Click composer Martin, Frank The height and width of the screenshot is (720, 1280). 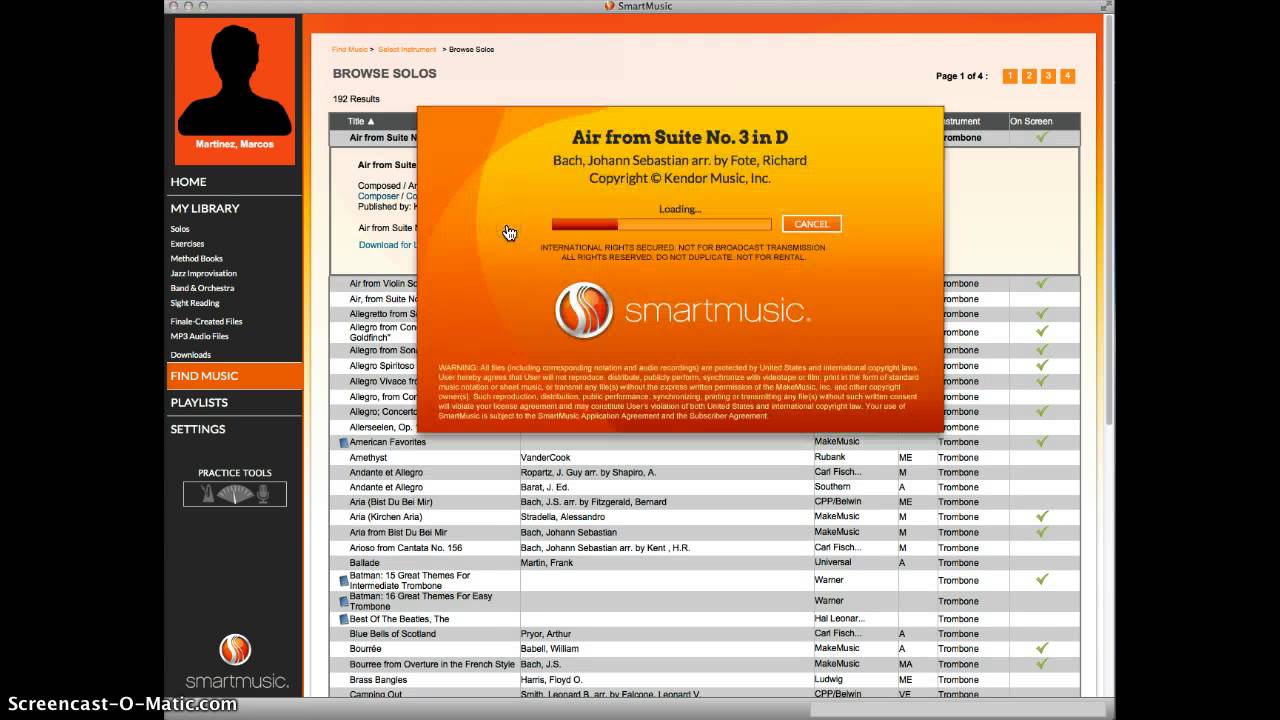[x=548, y=563]
